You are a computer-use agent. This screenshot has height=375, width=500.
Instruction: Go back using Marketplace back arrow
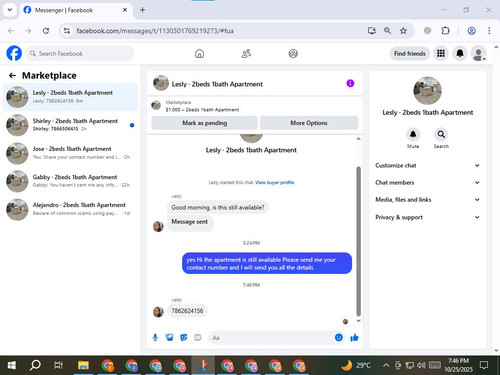[x=12, y=76]
